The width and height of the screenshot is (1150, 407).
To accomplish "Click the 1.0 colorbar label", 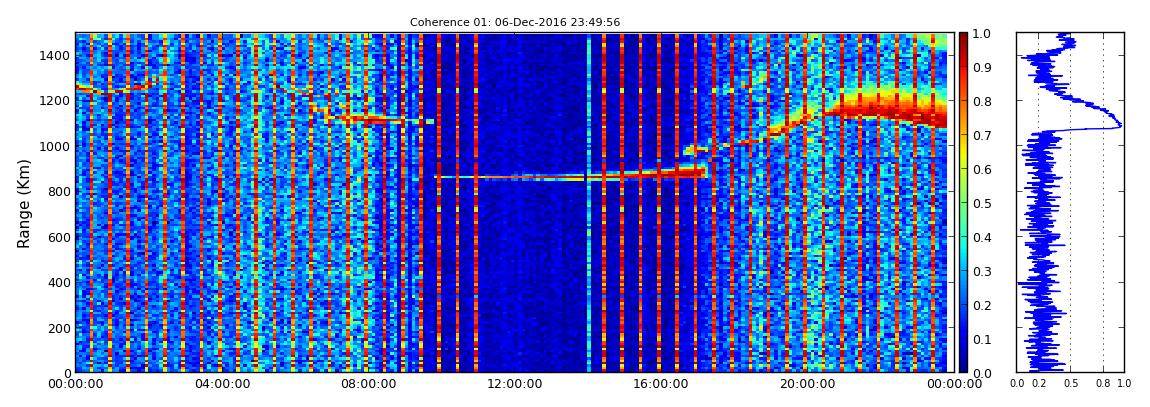I will tap(982, 34).
